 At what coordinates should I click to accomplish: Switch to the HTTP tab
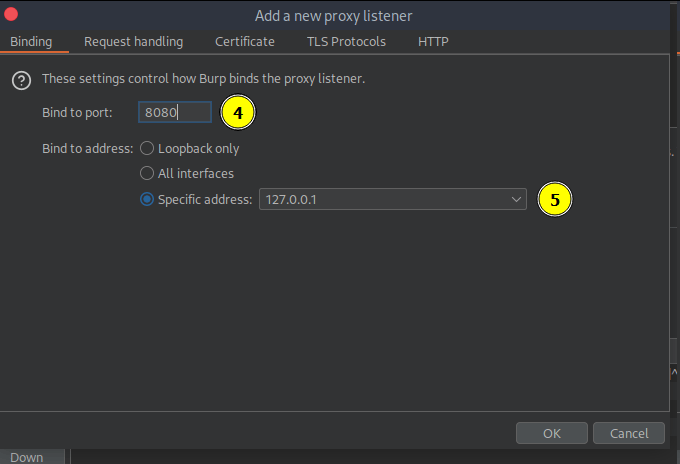coord(433,42)
